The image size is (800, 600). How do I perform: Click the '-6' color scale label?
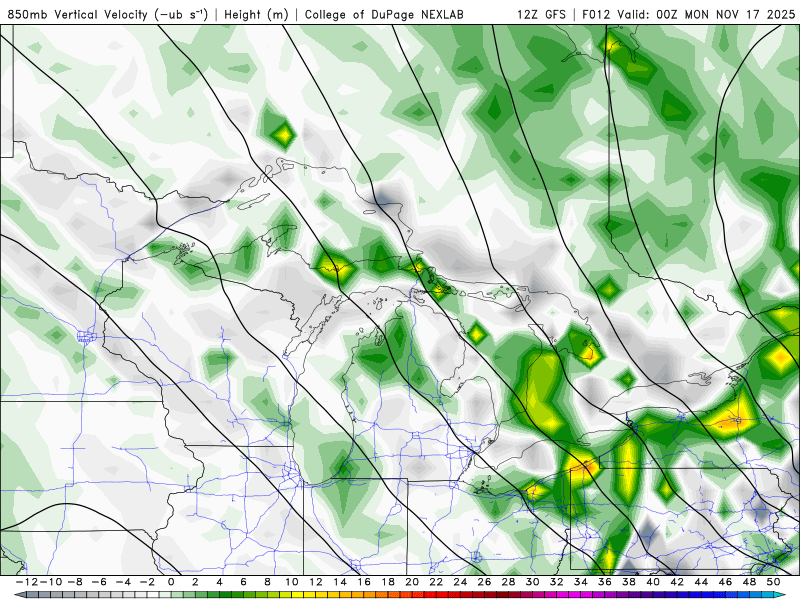tap(99, 582)
